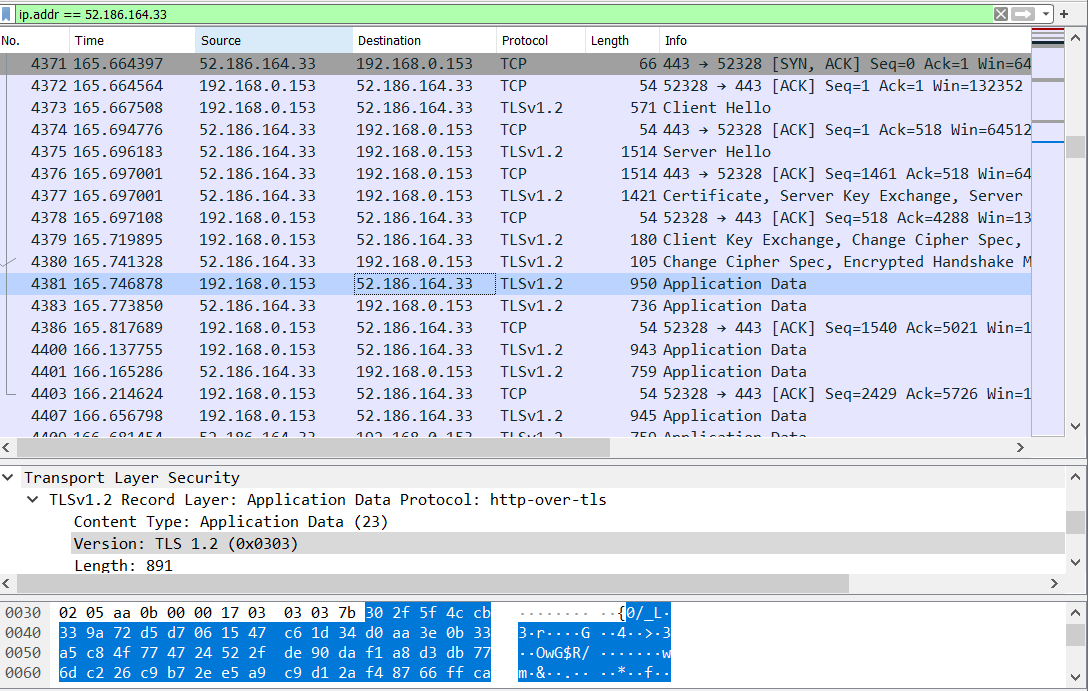Sort by the Info column header
This screenshot has width=1088, height=691.
click(845, 40)
